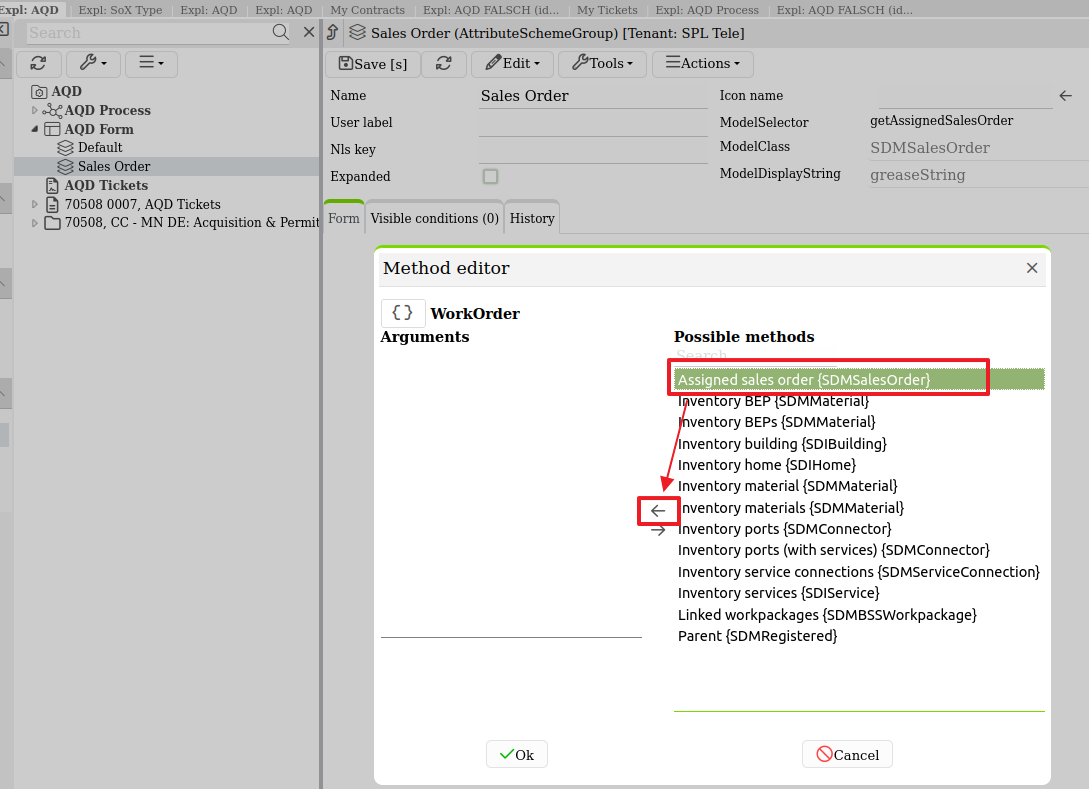Toggle the Expanded checkbox
Viewport: 1089px width, 789px height.
point(490,176)
